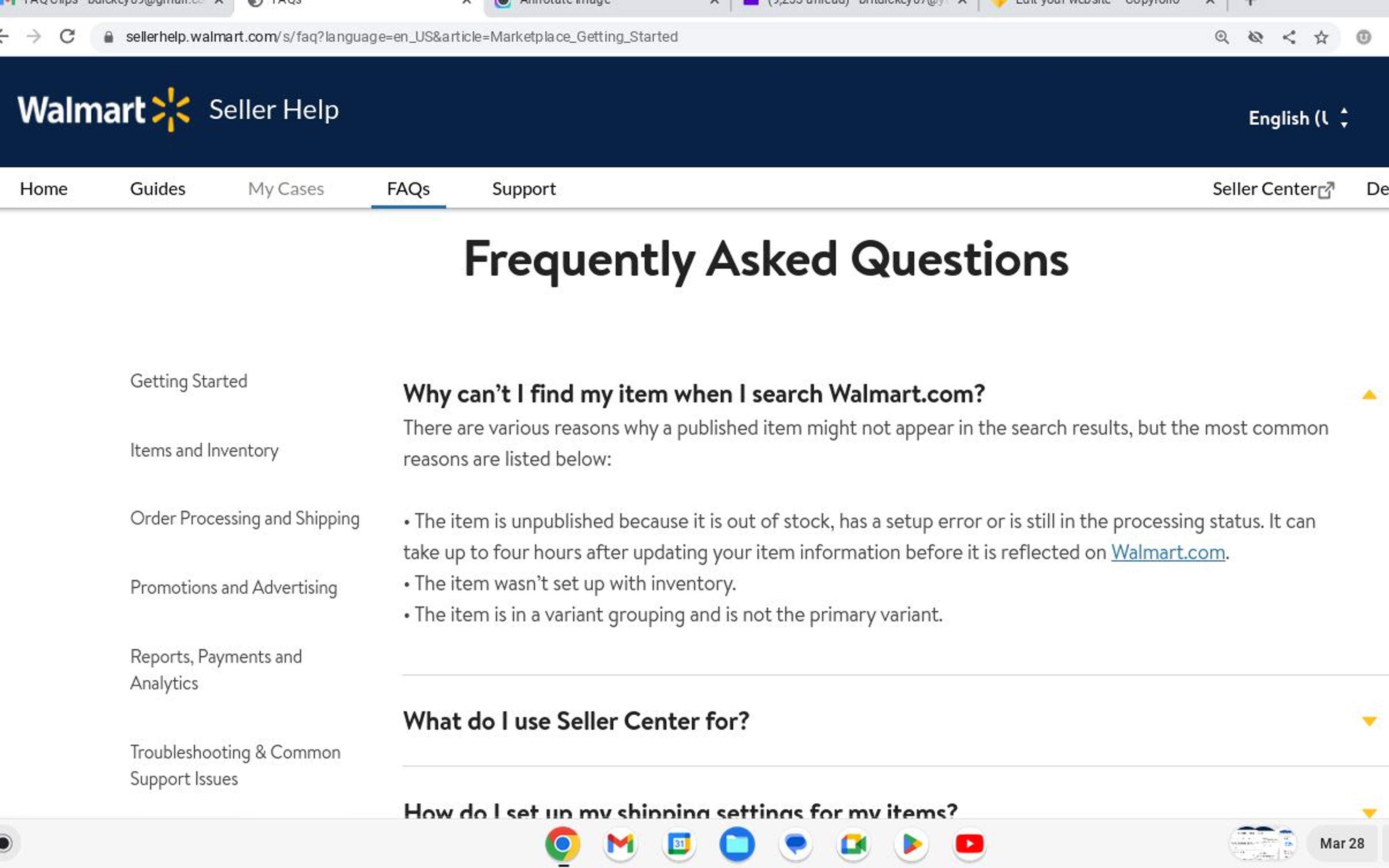Open the profile avatar icon in the browser toolbar
1389x868 pixels.
[x=1364, y=37]
